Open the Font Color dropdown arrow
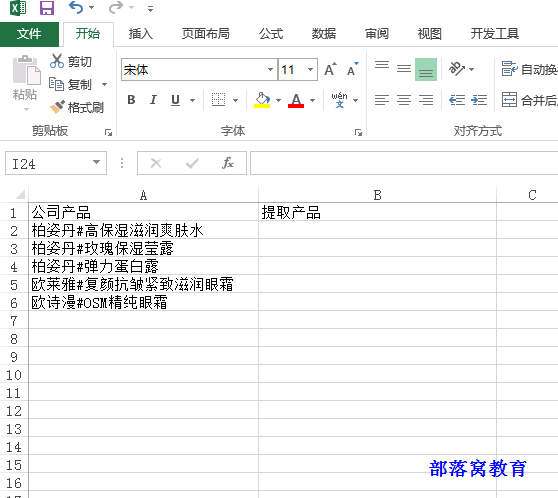The height and width of the screenshot is (498, 558). coord(313,100)
